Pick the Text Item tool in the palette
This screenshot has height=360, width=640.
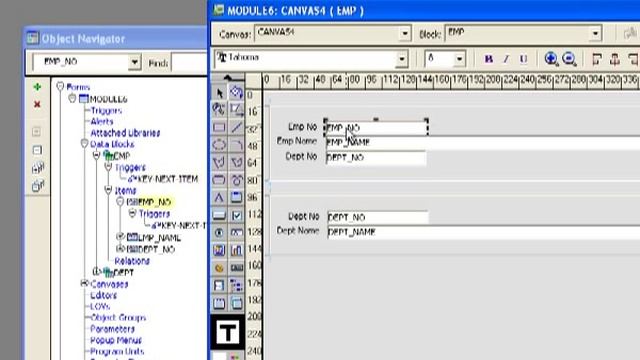(236, 233)
